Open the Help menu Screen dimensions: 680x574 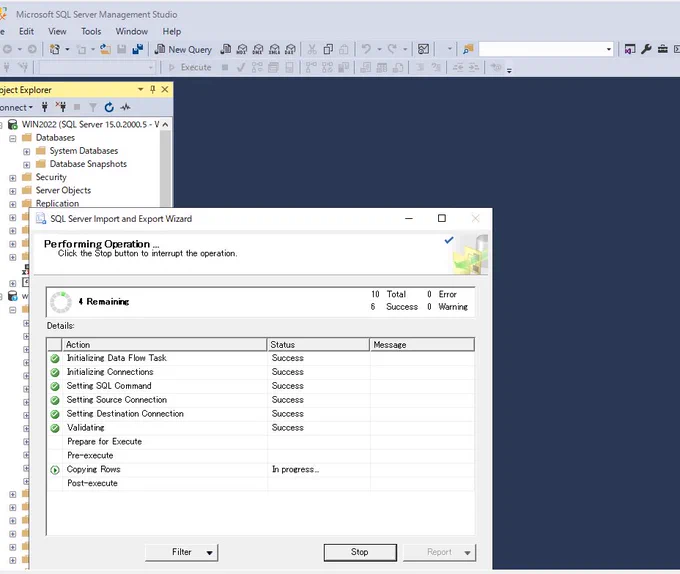172,32
